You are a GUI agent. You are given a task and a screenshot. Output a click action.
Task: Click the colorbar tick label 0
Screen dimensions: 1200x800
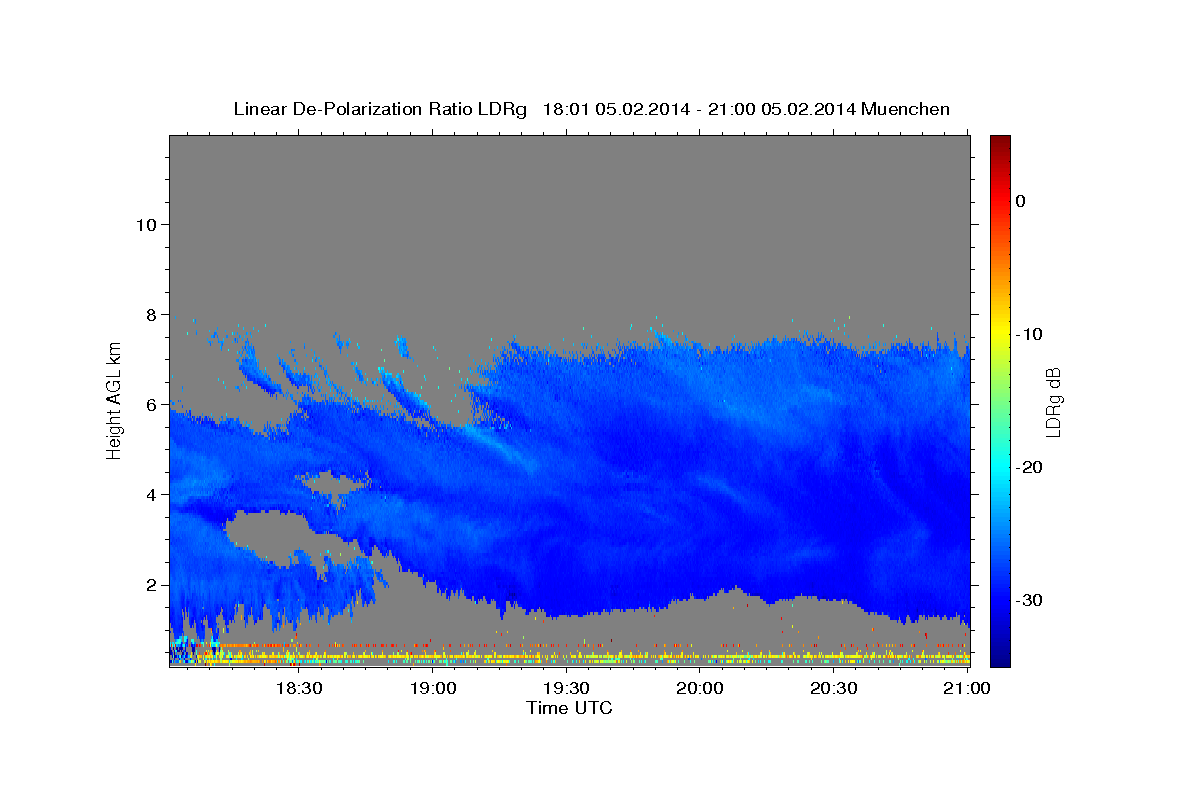click(1021, 201)
